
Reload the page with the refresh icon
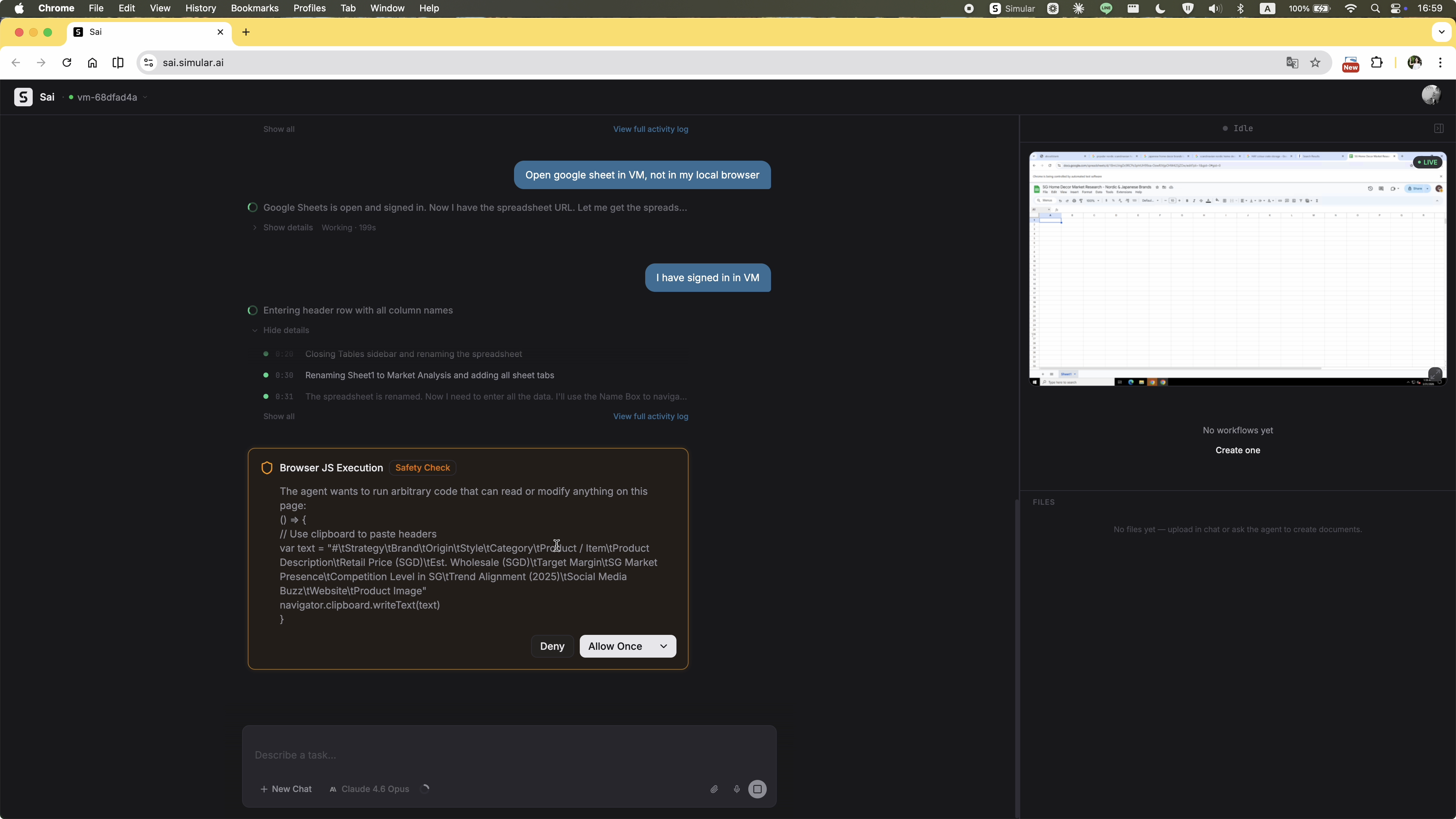point(67,63)
